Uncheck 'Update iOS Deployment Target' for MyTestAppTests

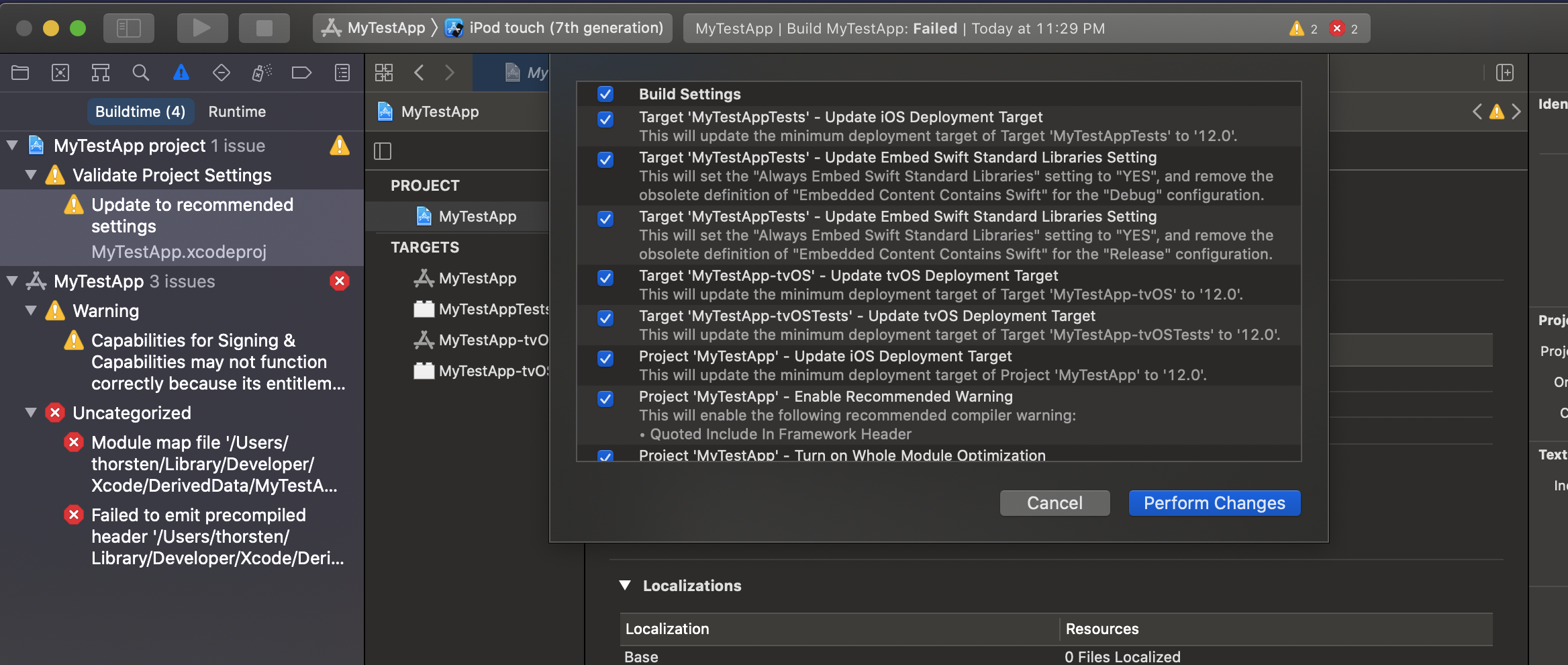tap(605, 120)
